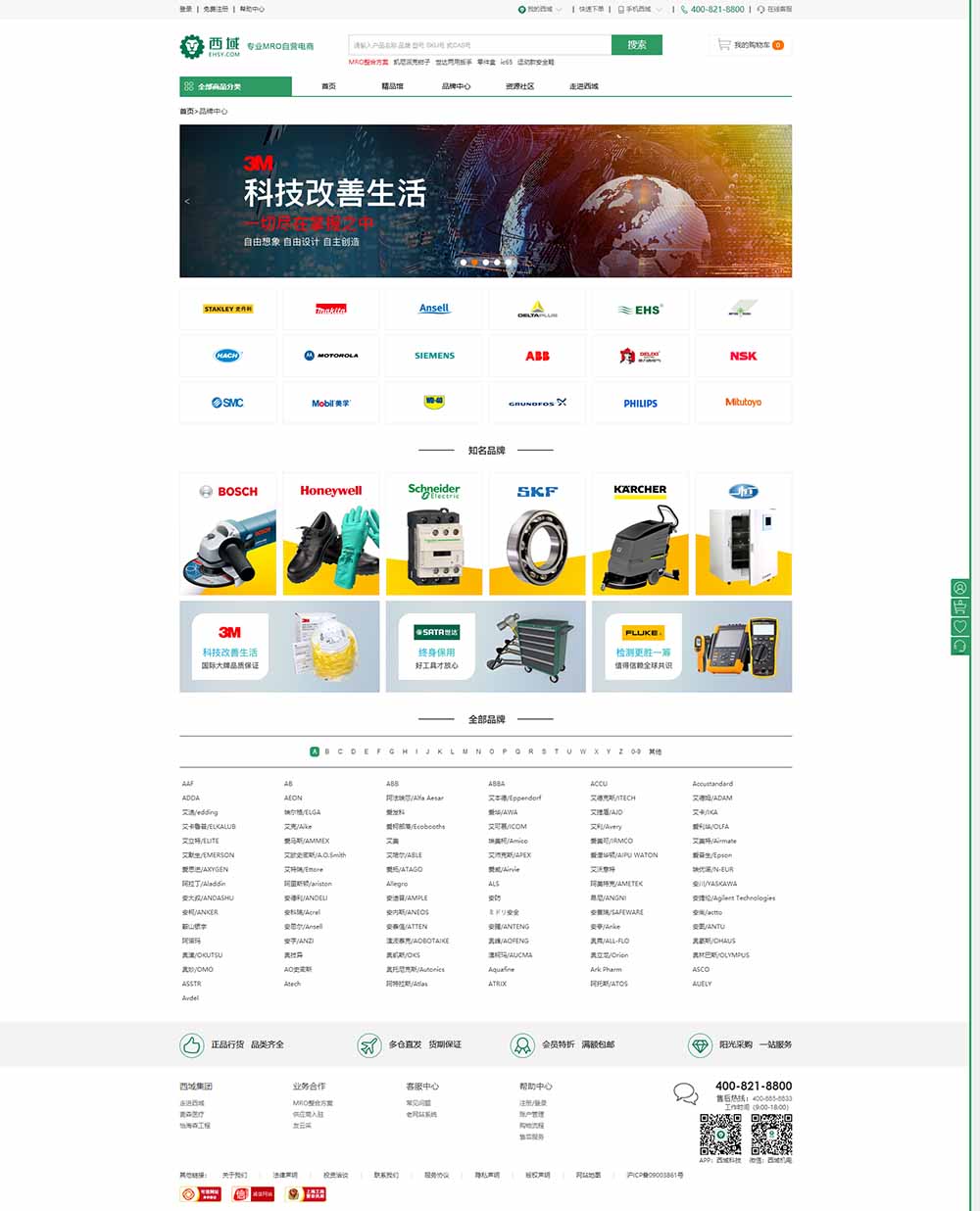This screenshot has width=980, height=1211.
Task: Open the SKF bearing brand card
Action: [x=537, y=534]
